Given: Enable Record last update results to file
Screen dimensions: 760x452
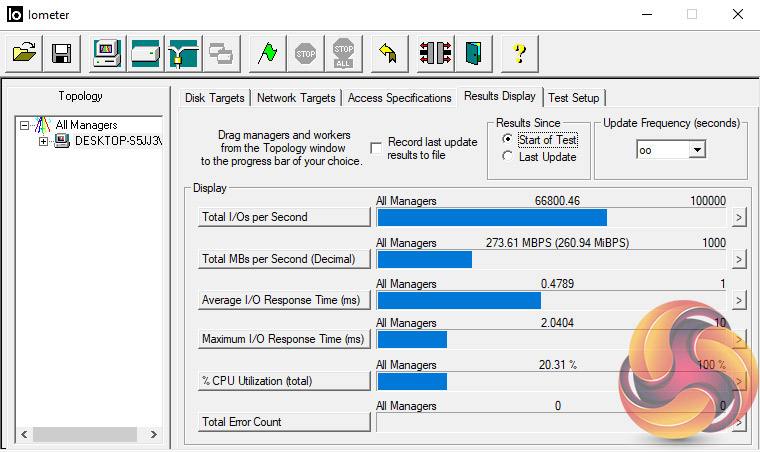Looking at the screenshot, I should (376, 148).
